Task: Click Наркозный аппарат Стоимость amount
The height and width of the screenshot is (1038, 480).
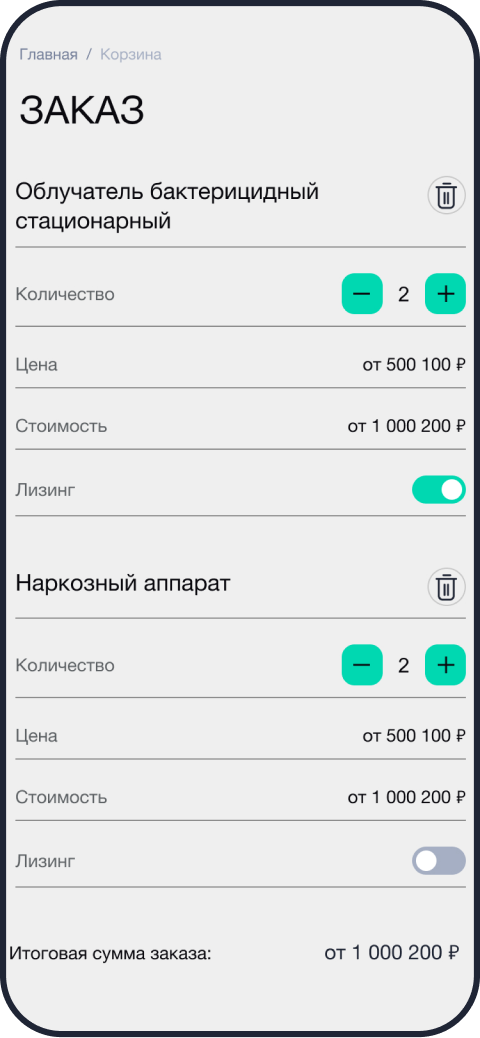Action: [x=407, y=797]
